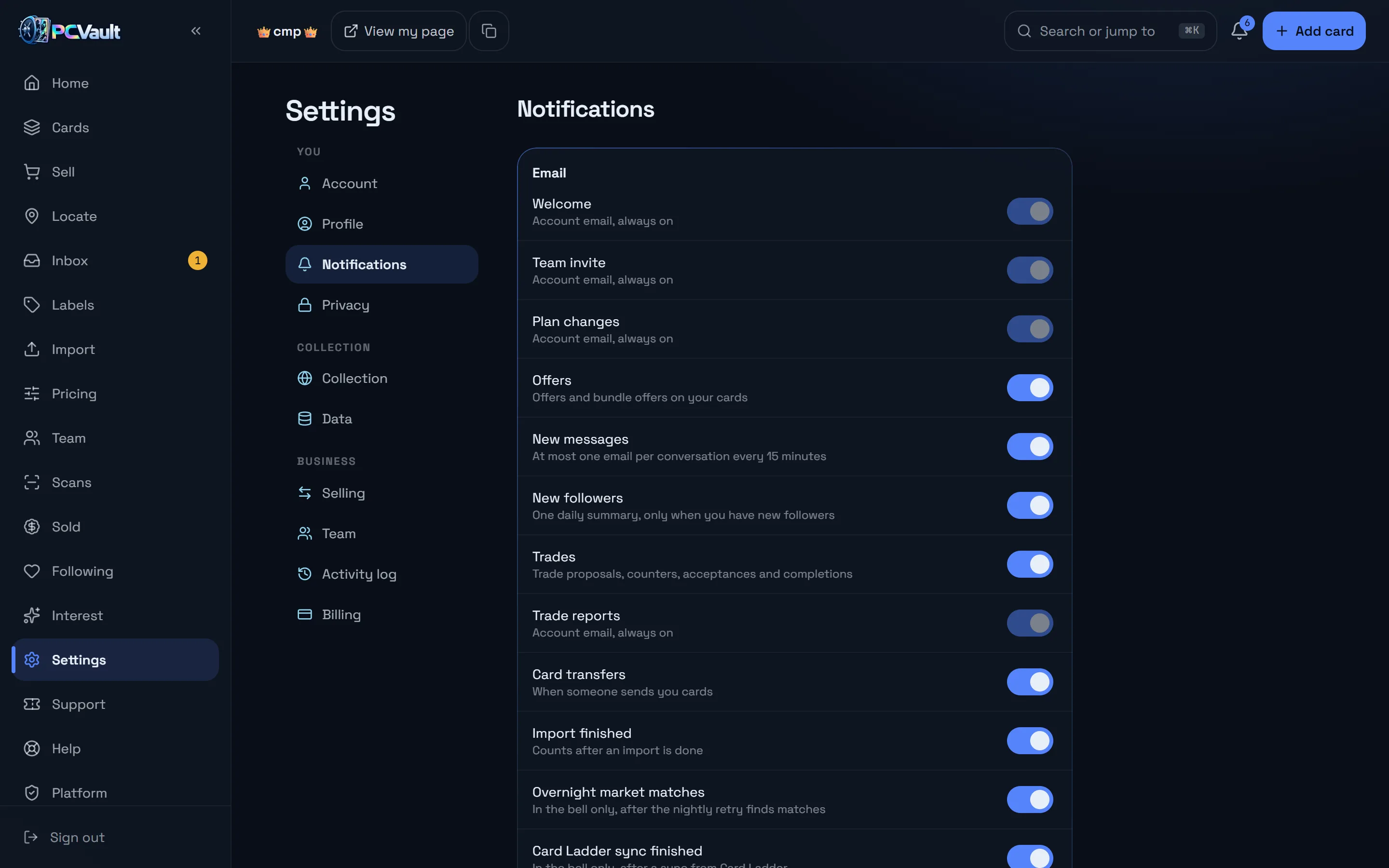Select Settings in the main sidebar
Image resolution: width=1389 pixels, height=868 pixels.
coord(115,660)
